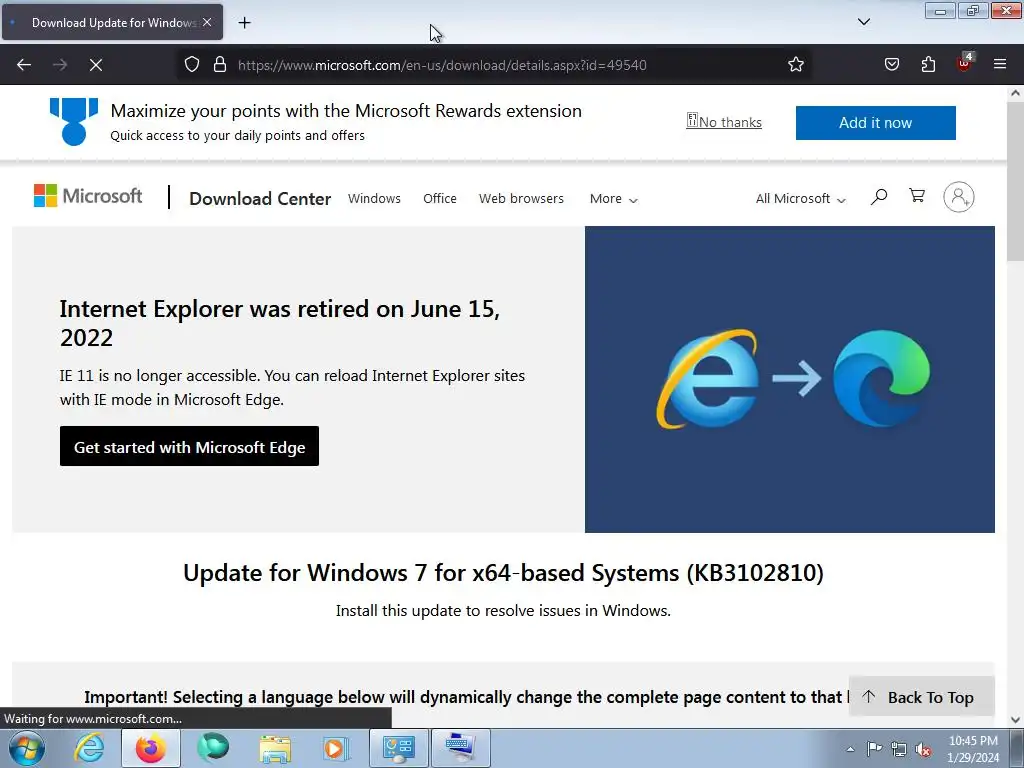Open a new tab with plus button

(x=244, y=23)
